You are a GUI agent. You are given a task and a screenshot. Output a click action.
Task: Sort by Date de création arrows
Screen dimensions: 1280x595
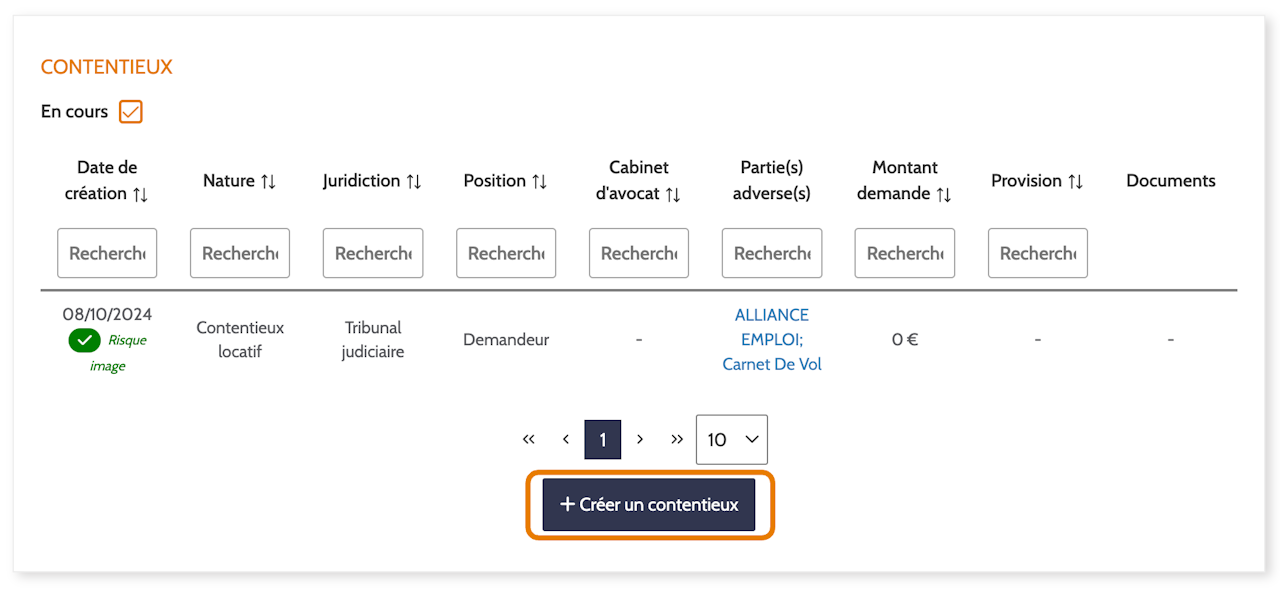tap(140, 194)
